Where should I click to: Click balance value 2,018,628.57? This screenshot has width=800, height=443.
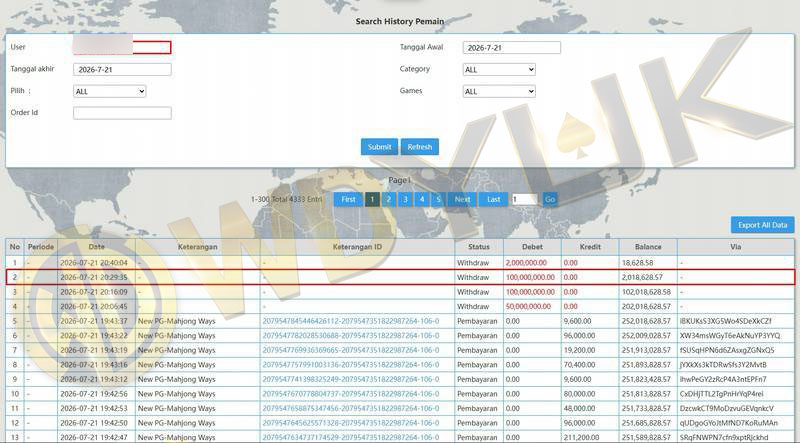tap(642, 277)
